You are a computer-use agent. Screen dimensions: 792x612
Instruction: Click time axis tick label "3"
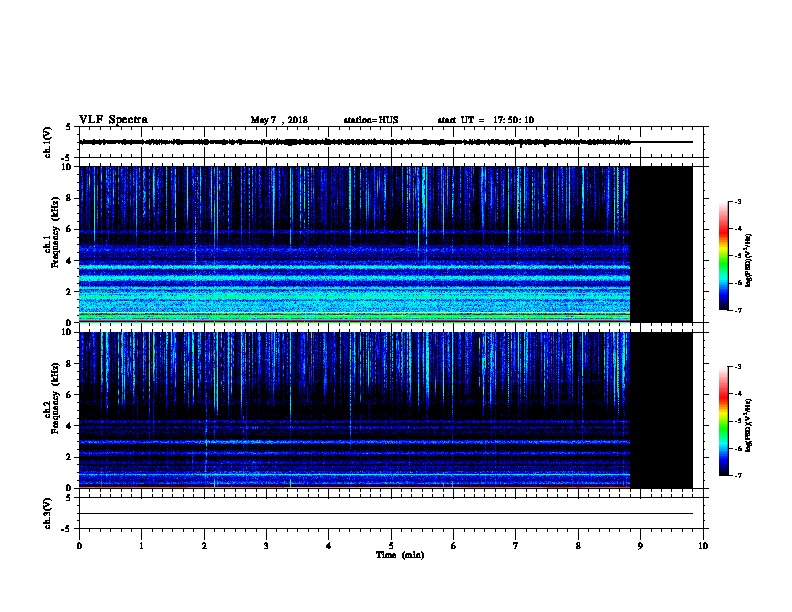266,546
